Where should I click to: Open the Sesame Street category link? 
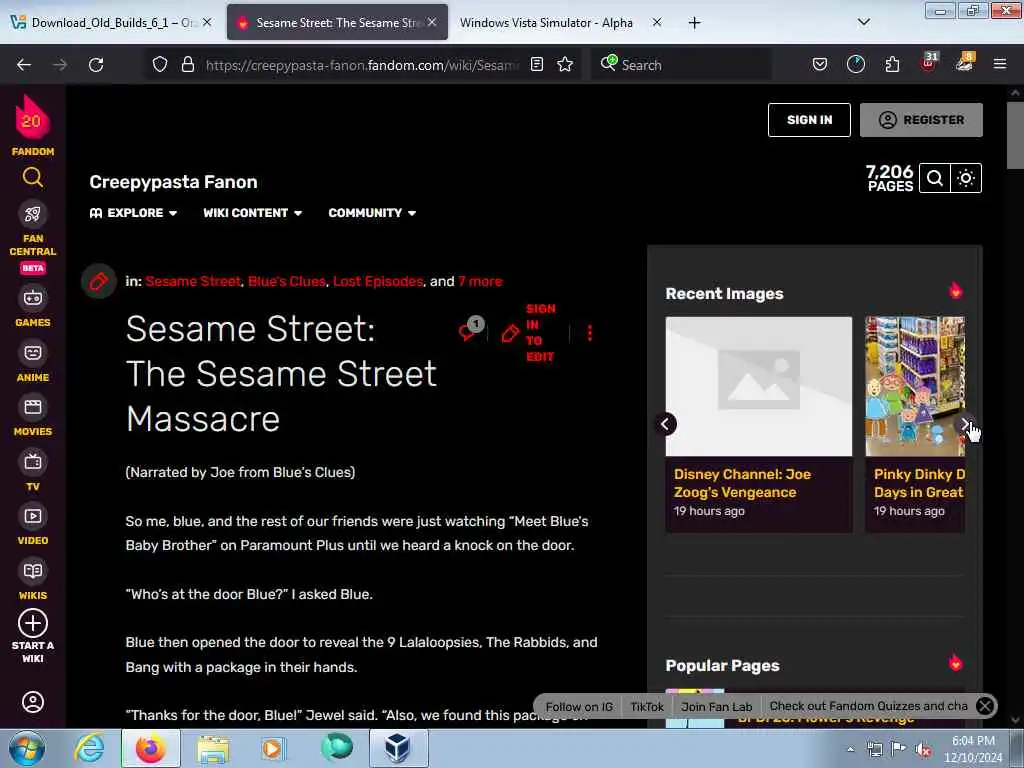(x=193, y=281)
